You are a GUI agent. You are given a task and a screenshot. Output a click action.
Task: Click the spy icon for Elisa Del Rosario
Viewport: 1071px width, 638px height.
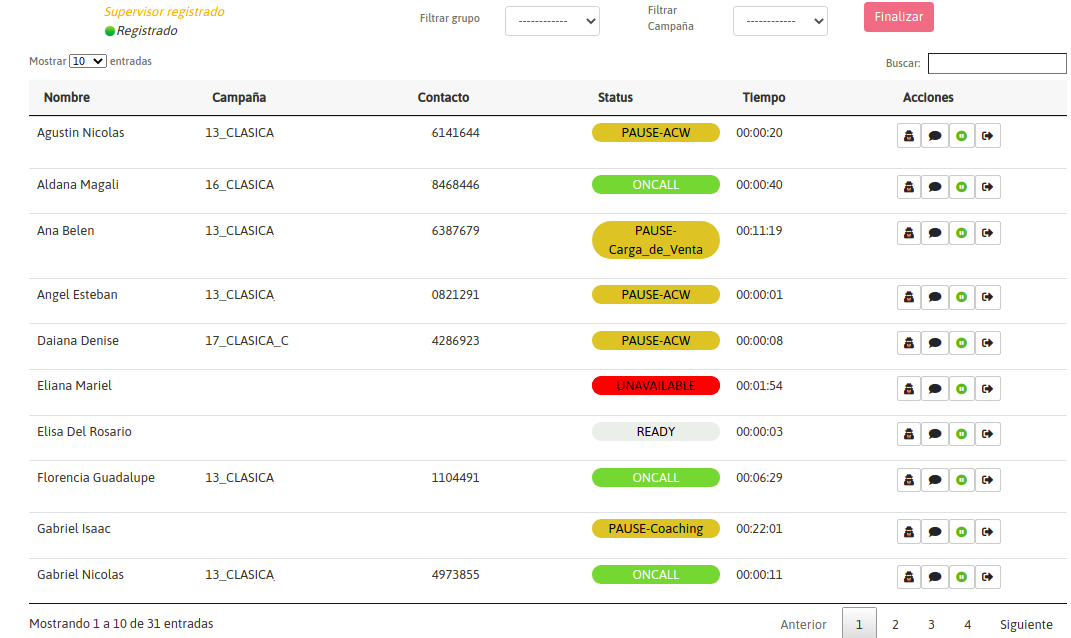pos(908,434)
